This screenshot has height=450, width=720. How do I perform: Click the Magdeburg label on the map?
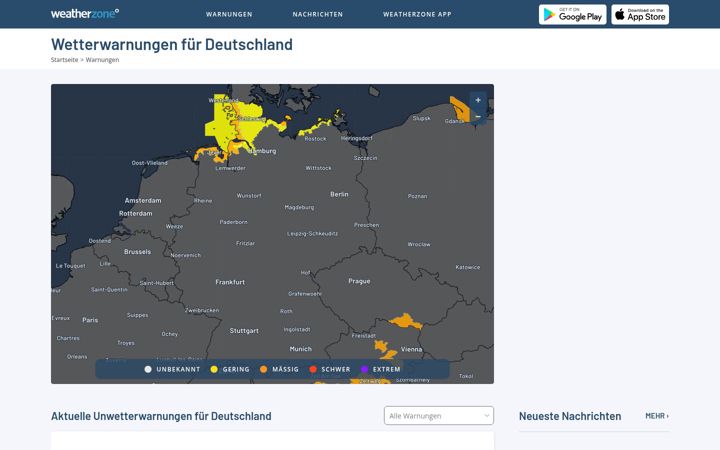[x=299, y=207]
